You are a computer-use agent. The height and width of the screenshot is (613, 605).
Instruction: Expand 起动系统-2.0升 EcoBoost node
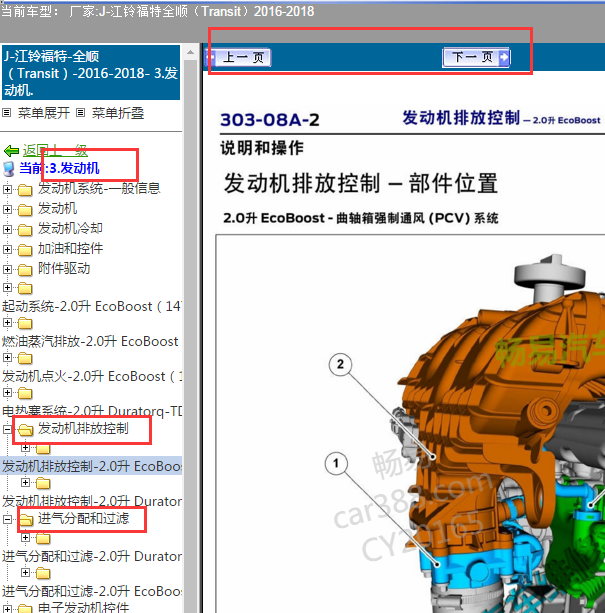7,288
